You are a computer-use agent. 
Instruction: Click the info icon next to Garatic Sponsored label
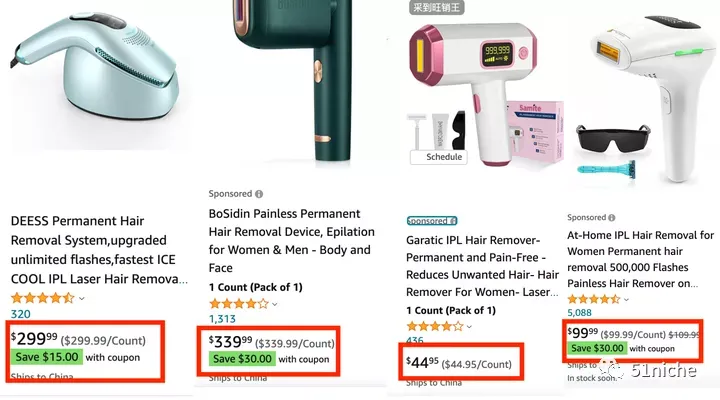click(453, 221)
